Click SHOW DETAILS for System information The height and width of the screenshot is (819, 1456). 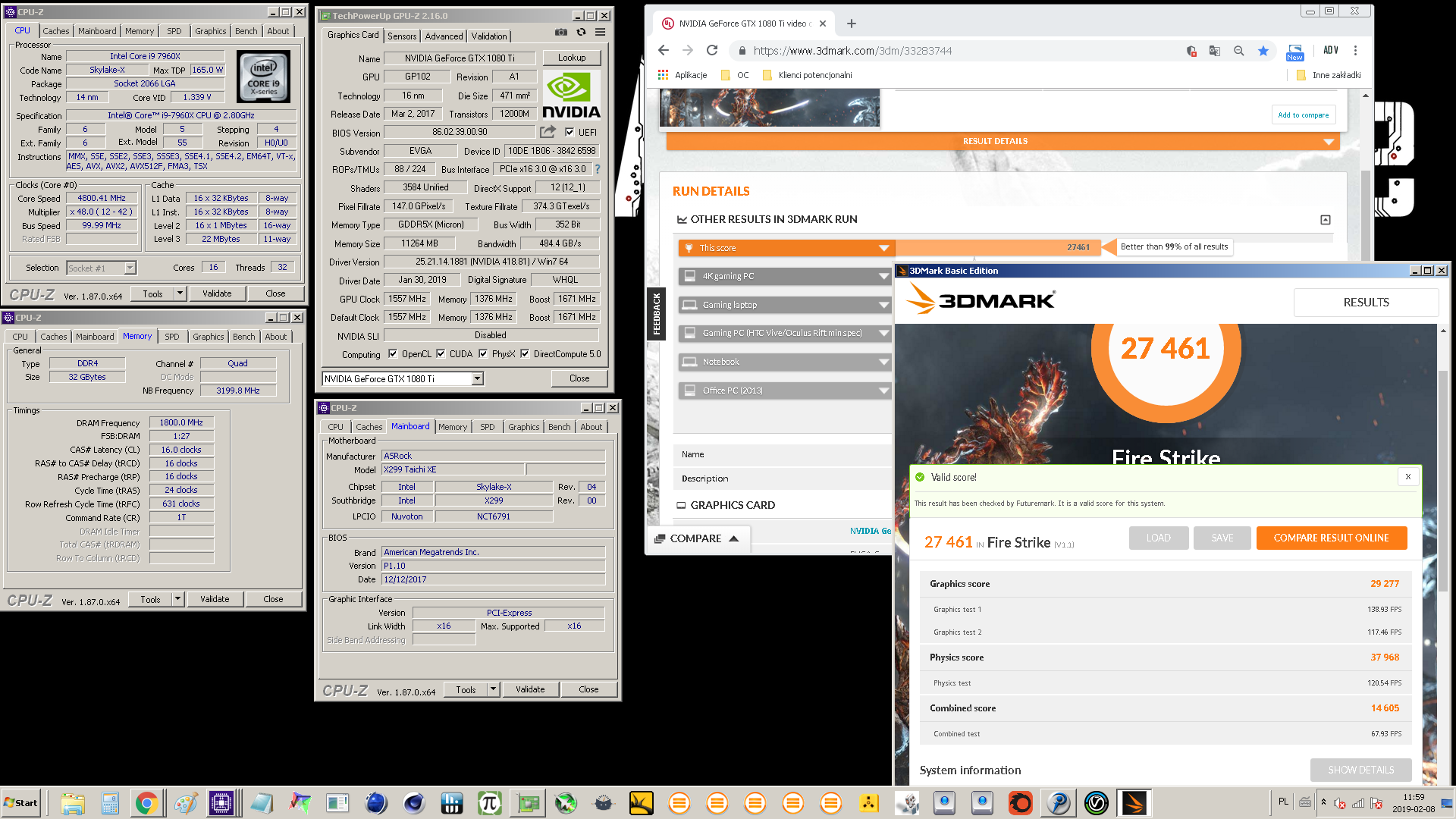coord(1361,770)
